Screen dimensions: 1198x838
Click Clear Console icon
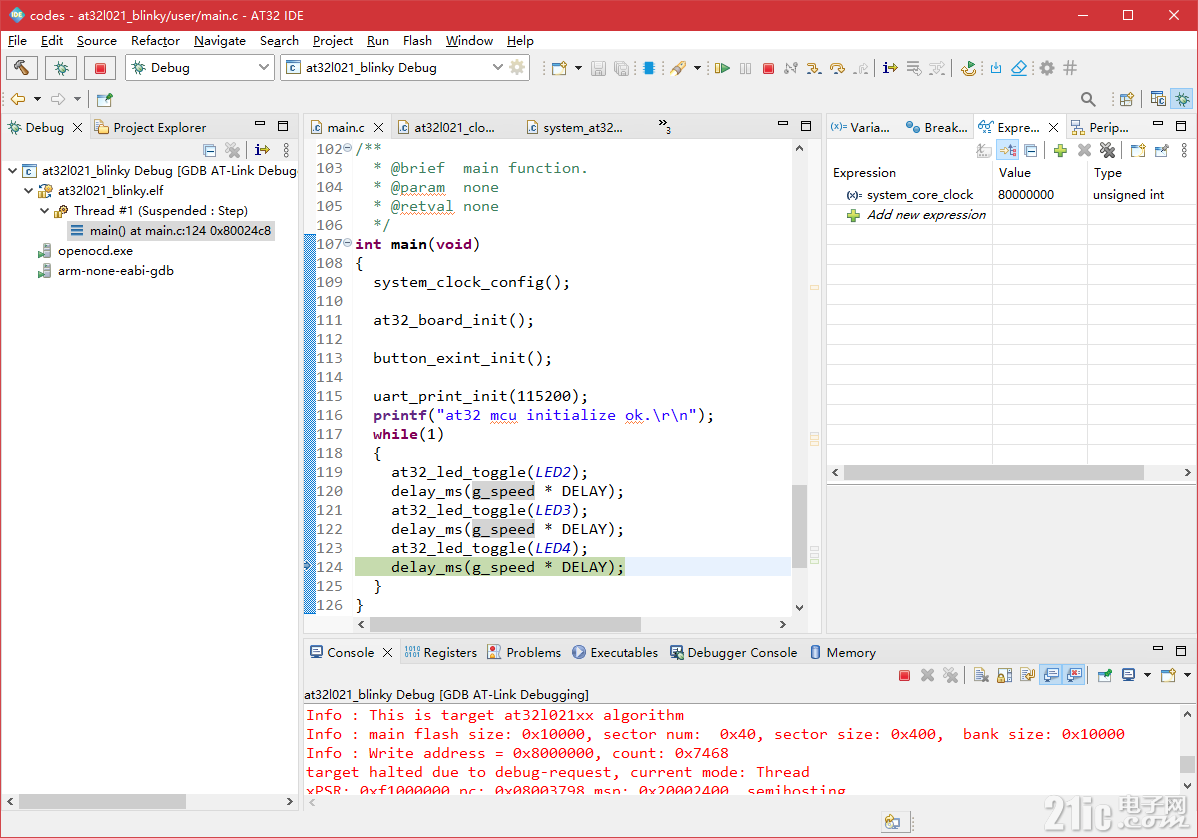982,675
